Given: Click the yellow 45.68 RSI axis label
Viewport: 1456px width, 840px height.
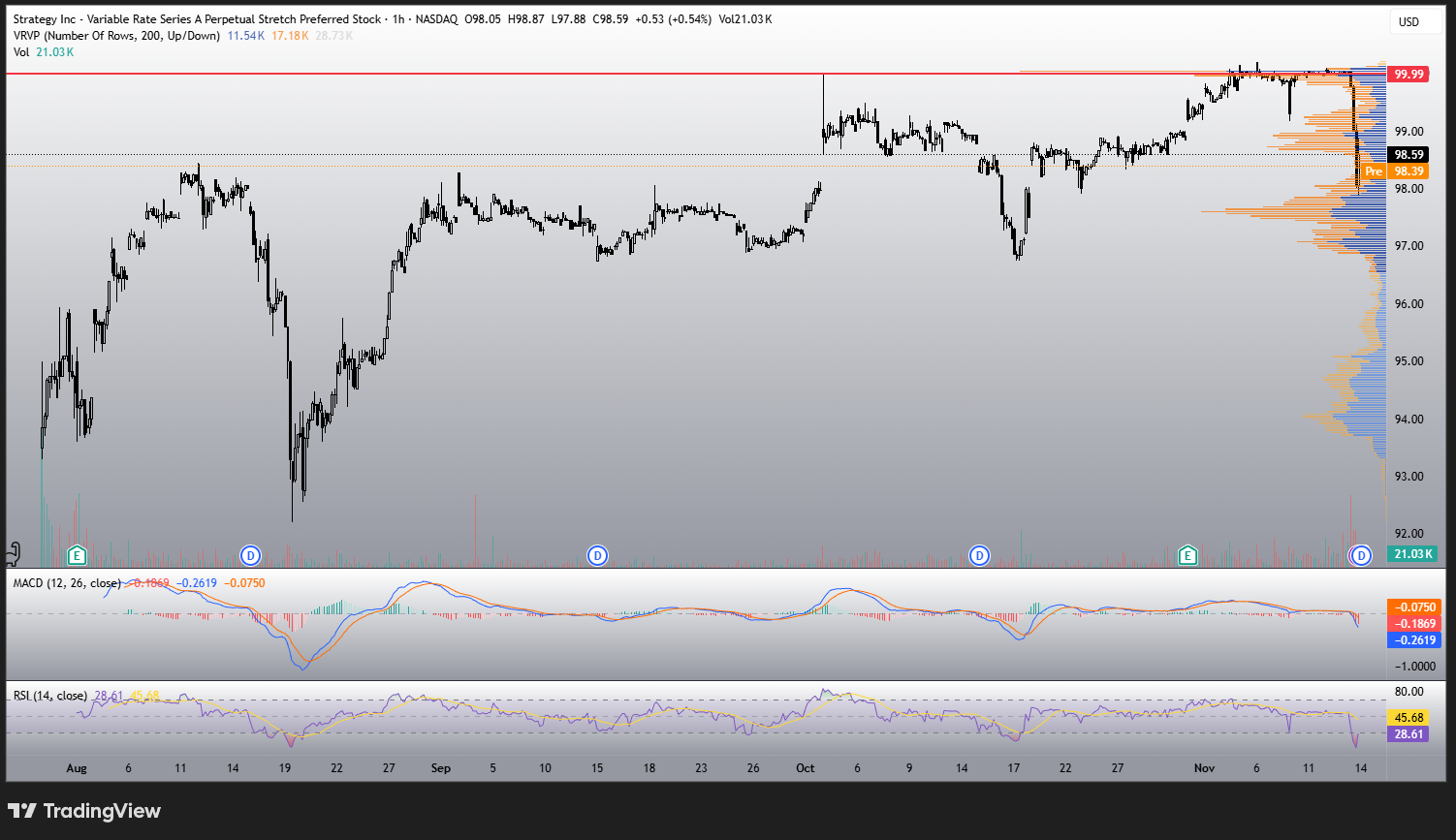Looking at the screenshot, I should tap(1409, 718).
